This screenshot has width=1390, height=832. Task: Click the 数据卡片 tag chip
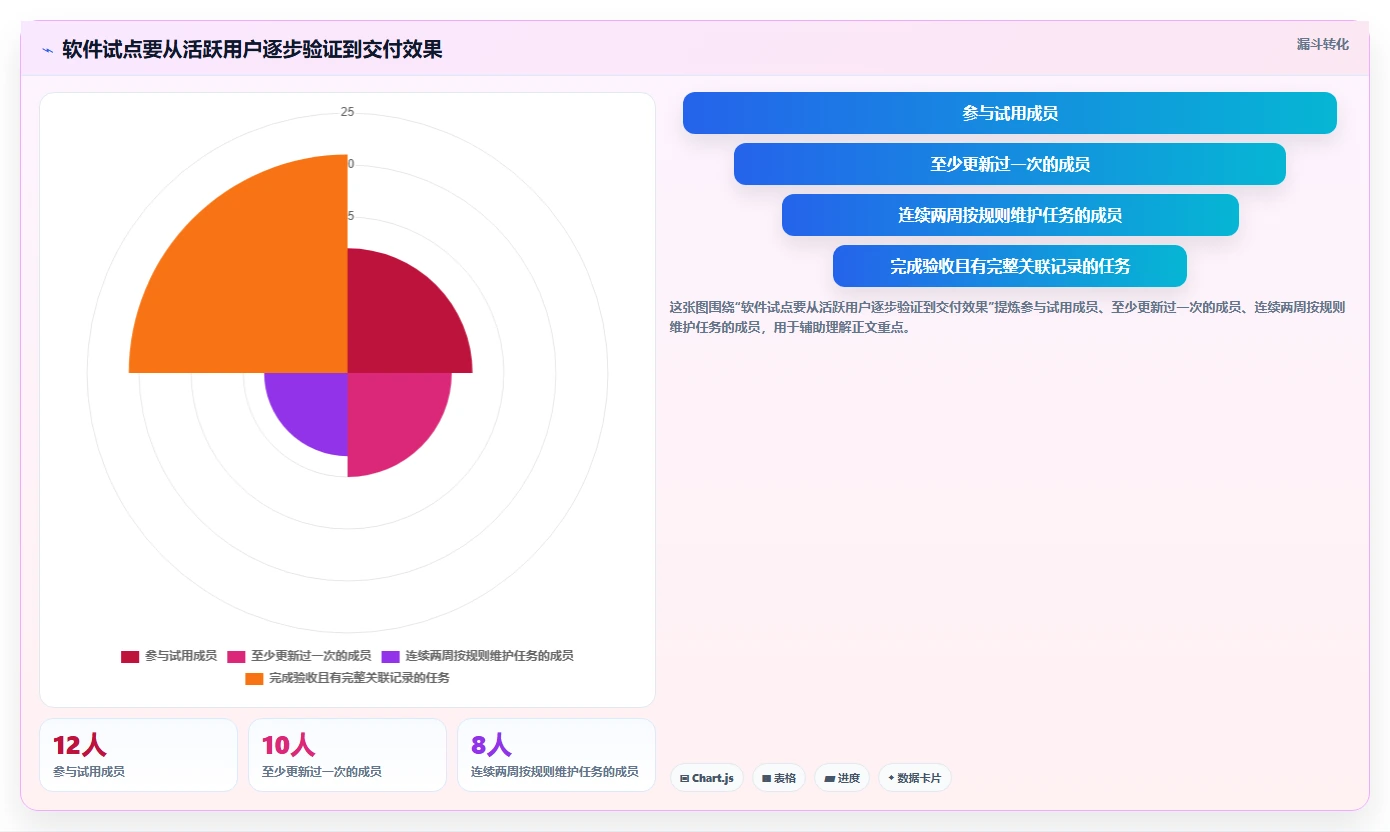pyautogui.click(x=915, y=778)
